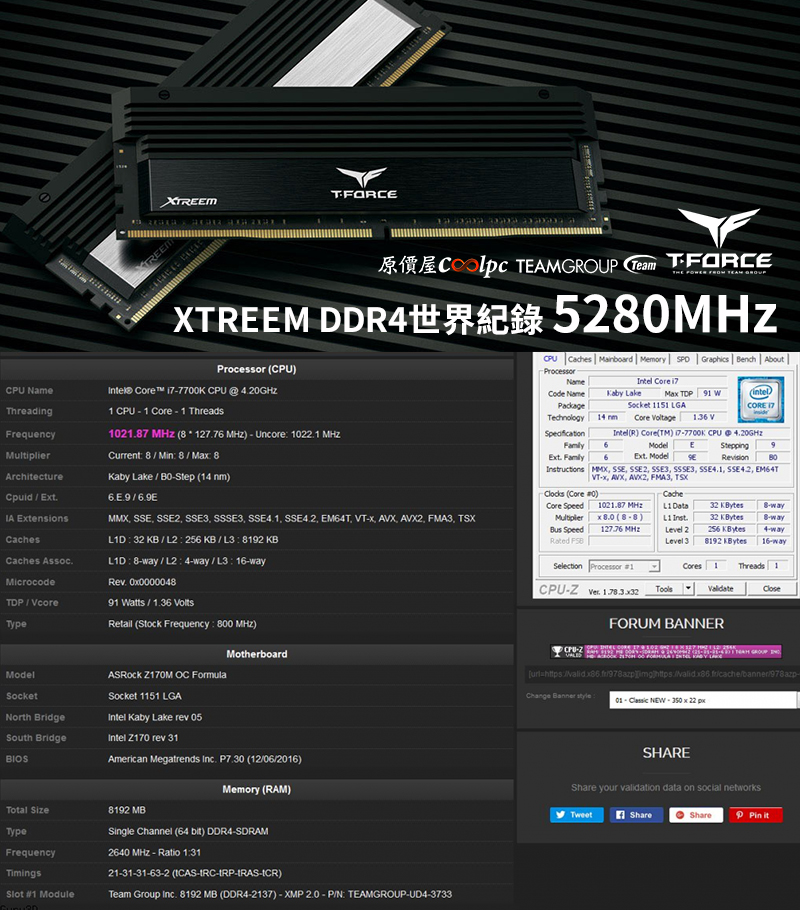Click the forum banner URL code field
Screen dimensions: 800x910
tap(662, 674)
